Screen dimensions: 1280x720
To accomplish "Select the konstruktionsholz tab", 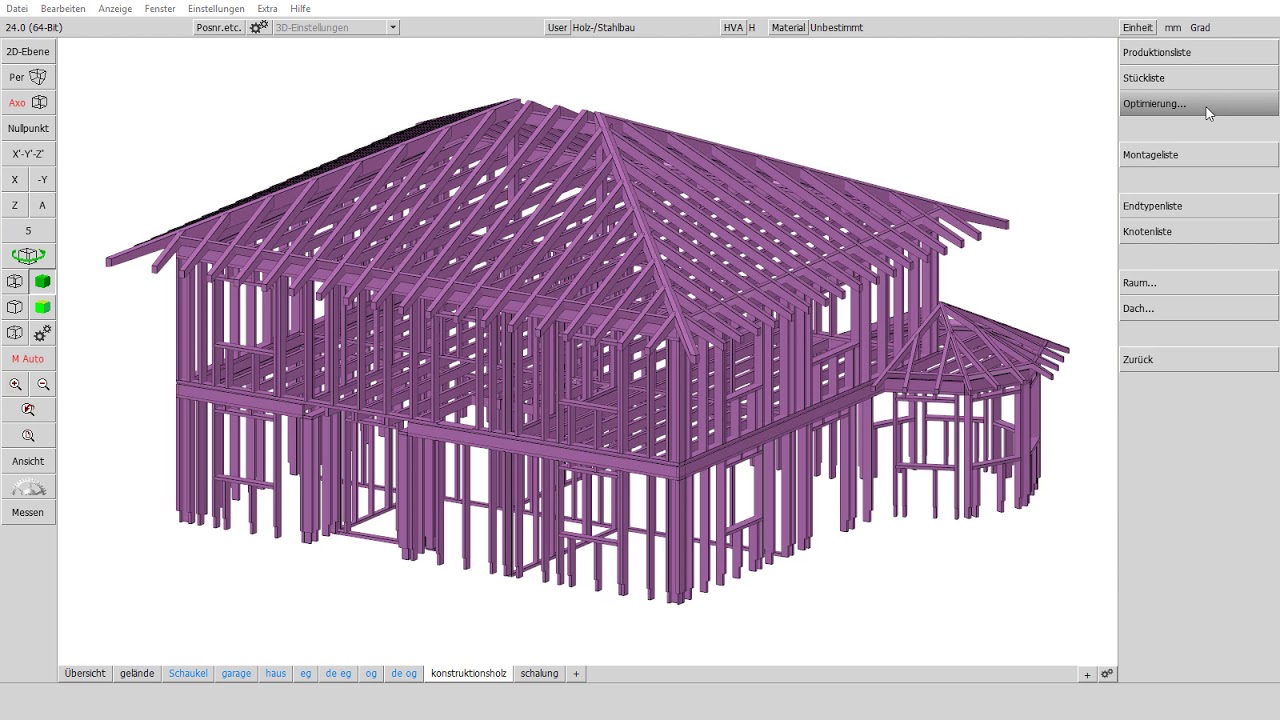I will (469, 674).
